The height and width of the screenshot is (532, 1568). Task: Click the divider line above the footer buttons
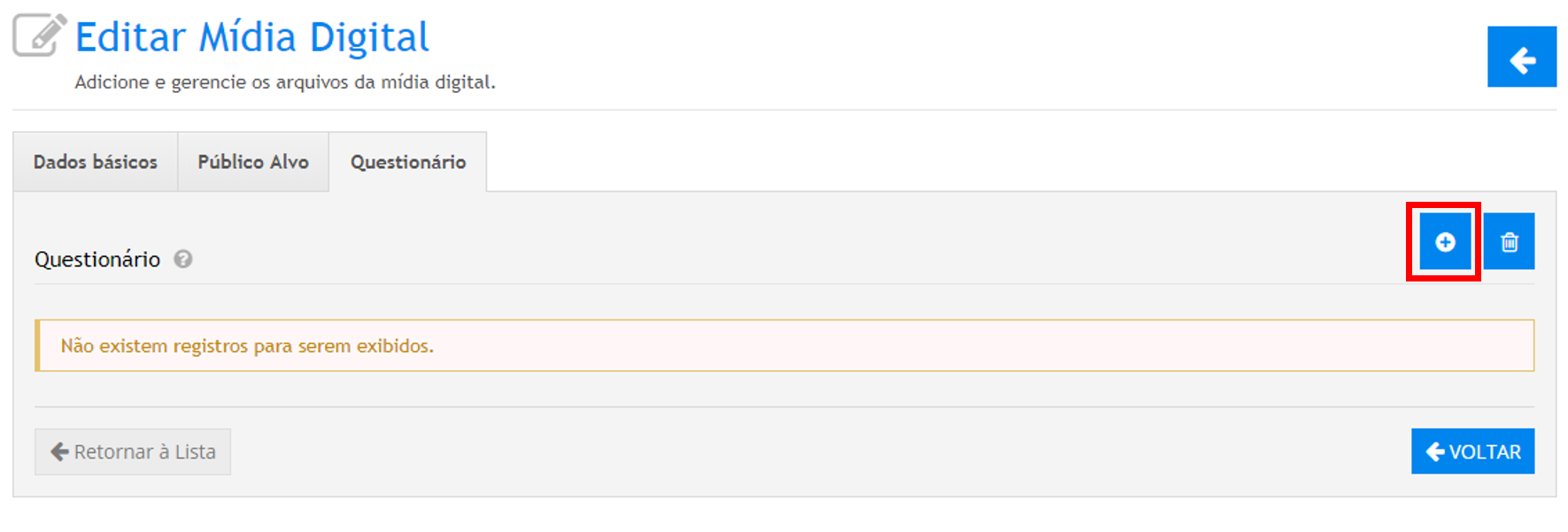pos(784,407)
